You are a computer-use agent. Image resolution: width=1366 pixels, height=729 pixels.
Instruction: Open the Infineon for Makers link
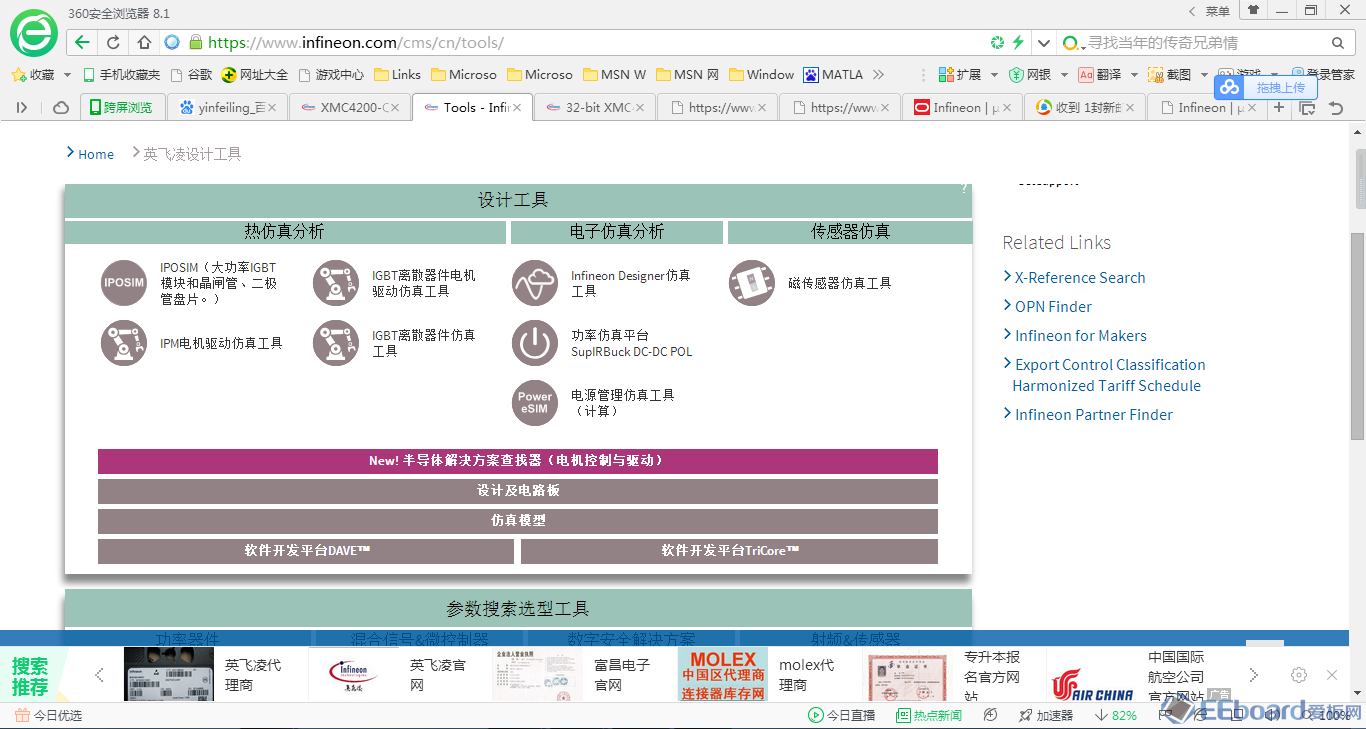(1081, 336)
